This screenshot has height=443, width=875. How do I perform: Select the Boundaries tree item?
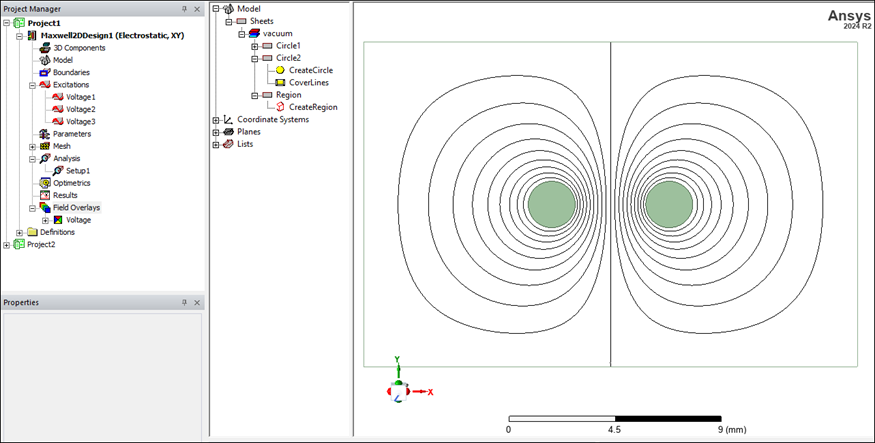(x=71, y=73)
